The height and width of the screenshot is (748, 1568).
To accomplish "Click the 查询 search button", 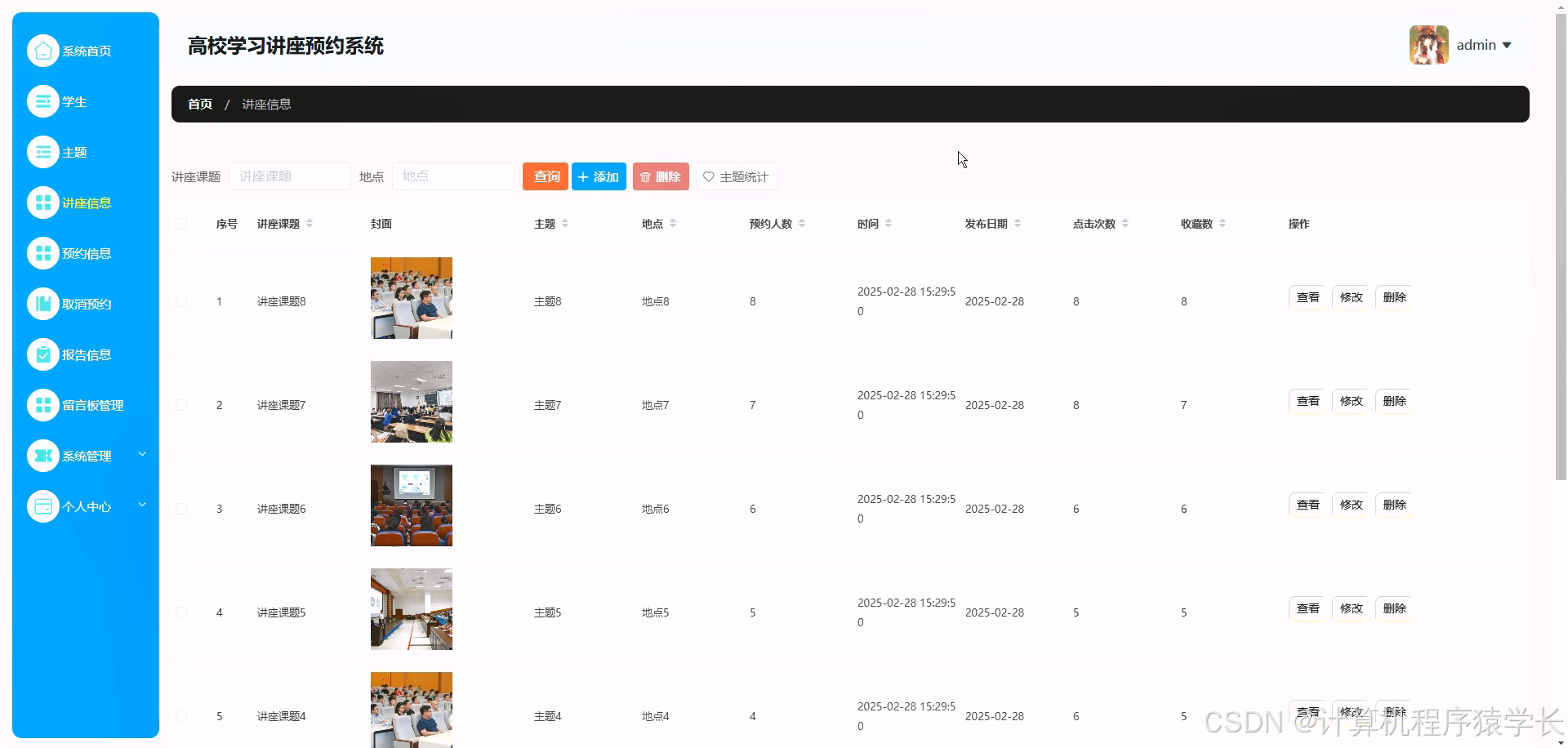I will (545, 176).
